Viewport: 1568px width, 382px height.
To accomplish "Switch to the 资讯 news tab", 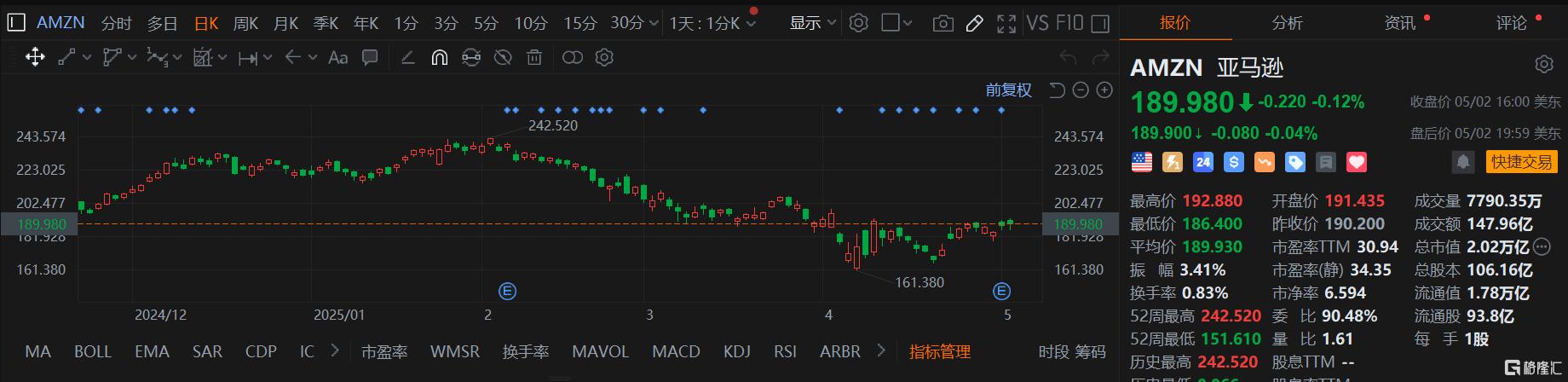I will point(1399,23).
